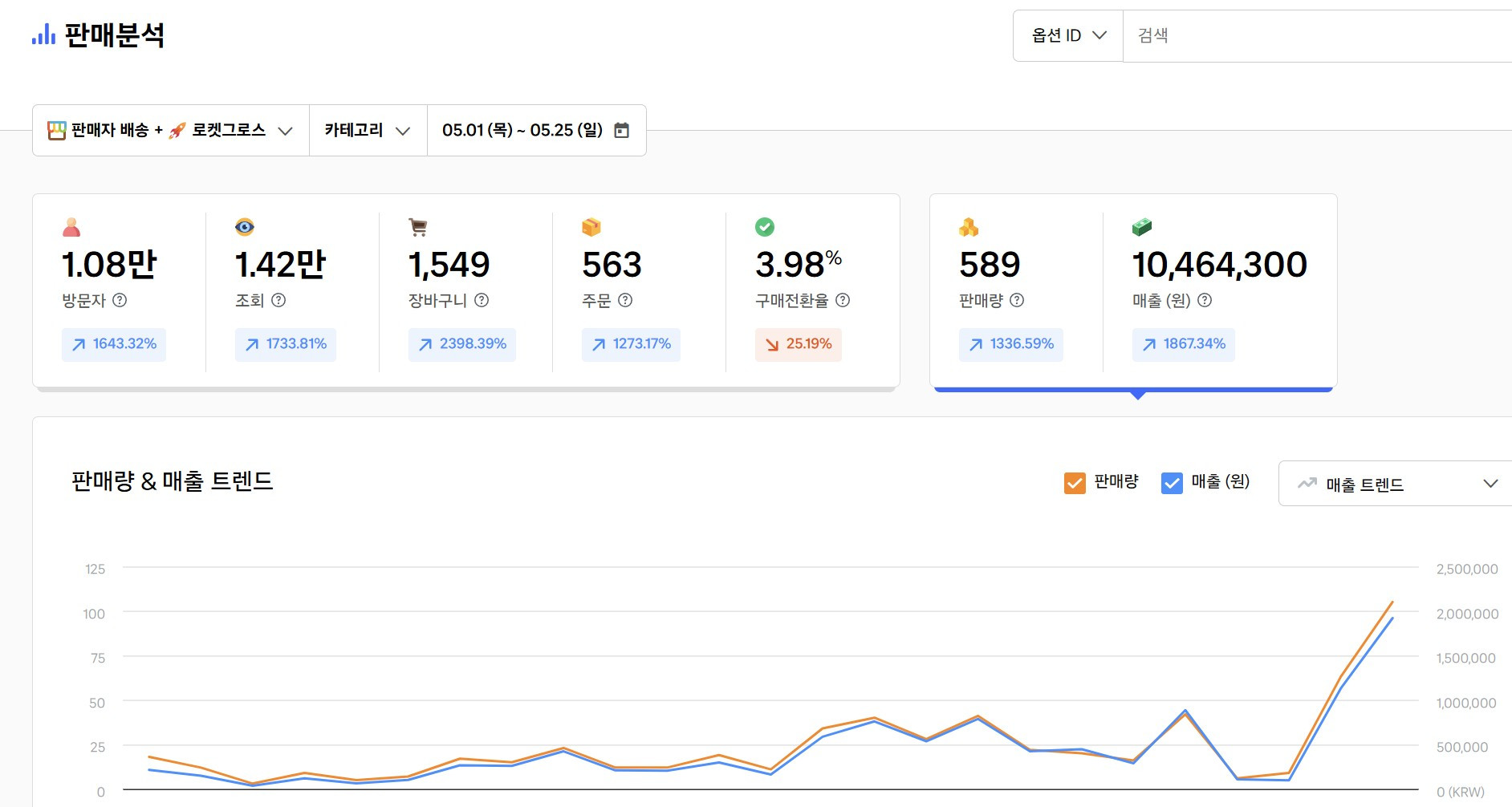Open the 옵션 ID dropdown
The height and width of the screenshot is (807, 1512).
[x=1068, y=35]
